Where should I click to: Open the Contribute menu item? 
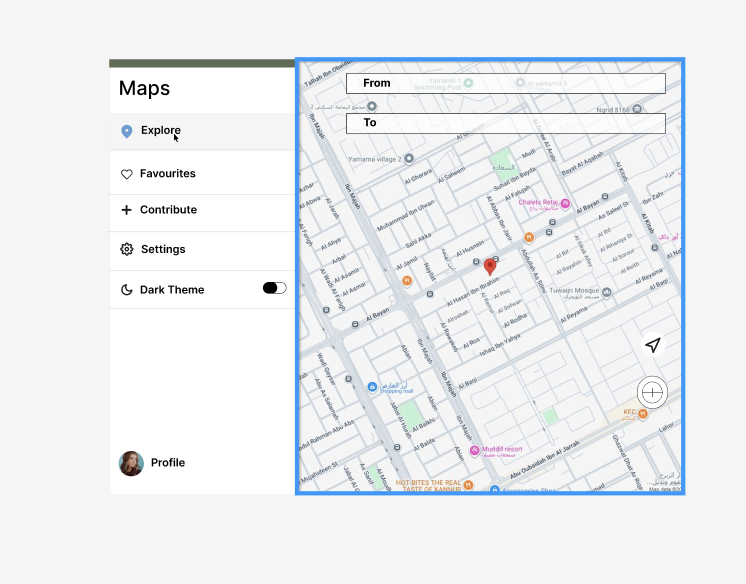[x=202, y=213]
